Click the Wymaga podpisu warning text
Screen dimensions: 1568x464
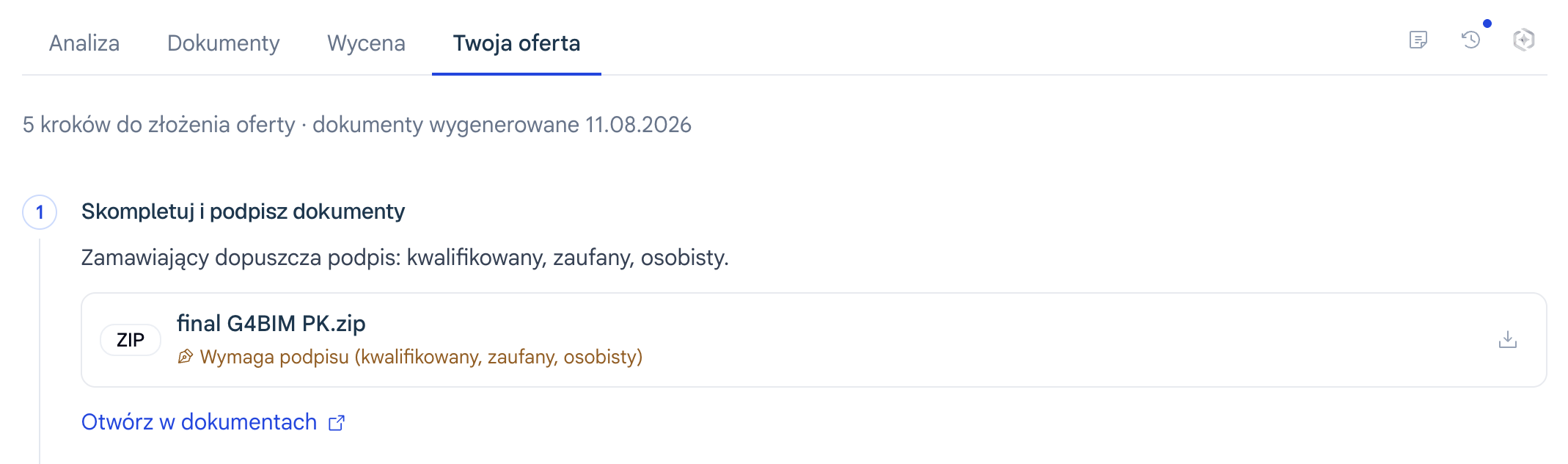tap(421, 357)
